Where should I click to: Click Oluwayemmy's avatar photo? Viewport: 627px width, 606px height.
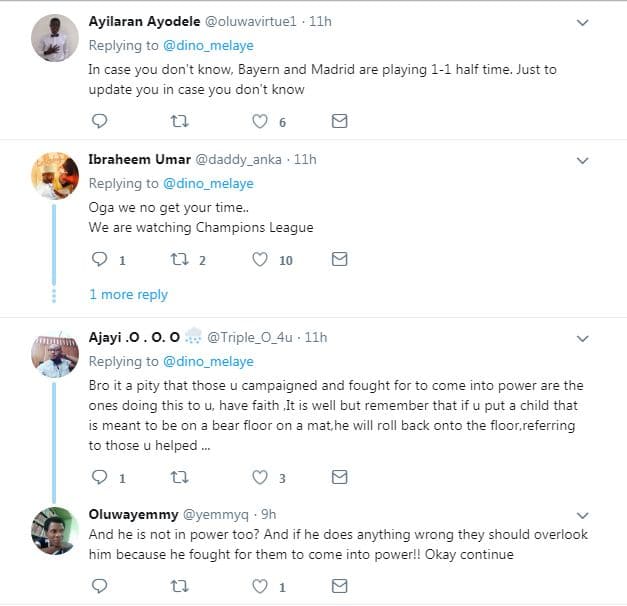55,532
